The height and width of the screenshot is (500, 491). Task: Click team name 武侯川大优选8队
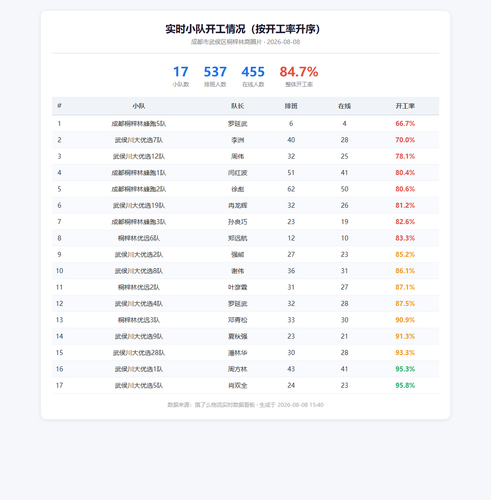139,271
